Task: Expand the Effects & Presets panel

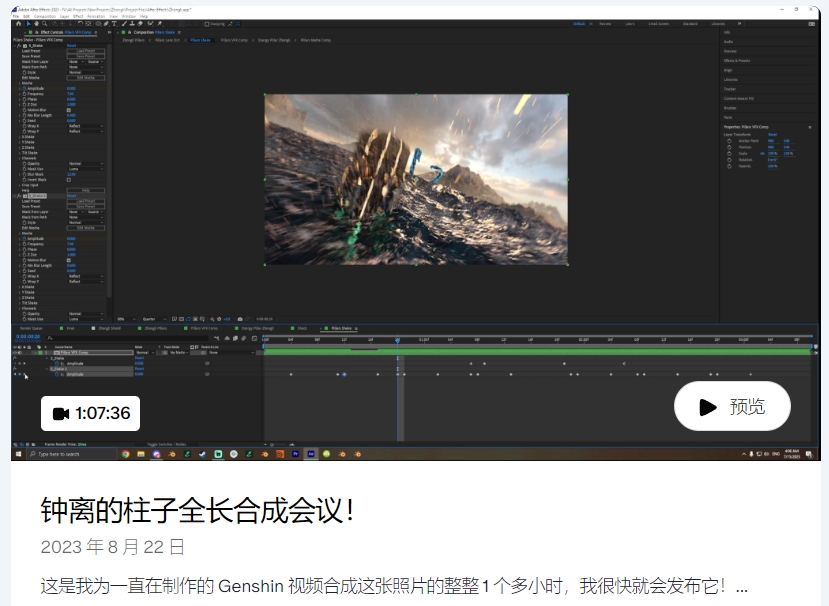Action: click(x=737, y=61)
